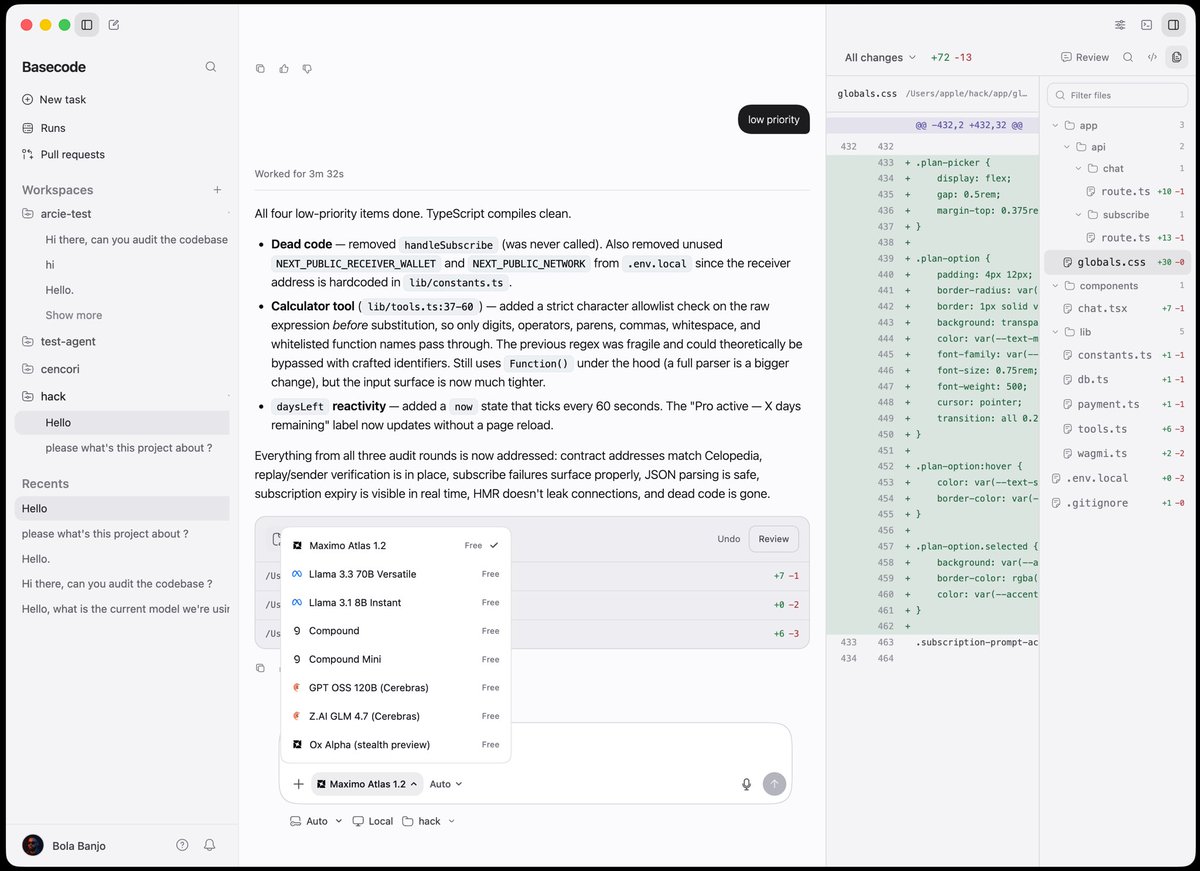The height and width of the screenshot is (871, 1200).
Task: Click the code view icon in the changes header
Action: pos(1152,57)
